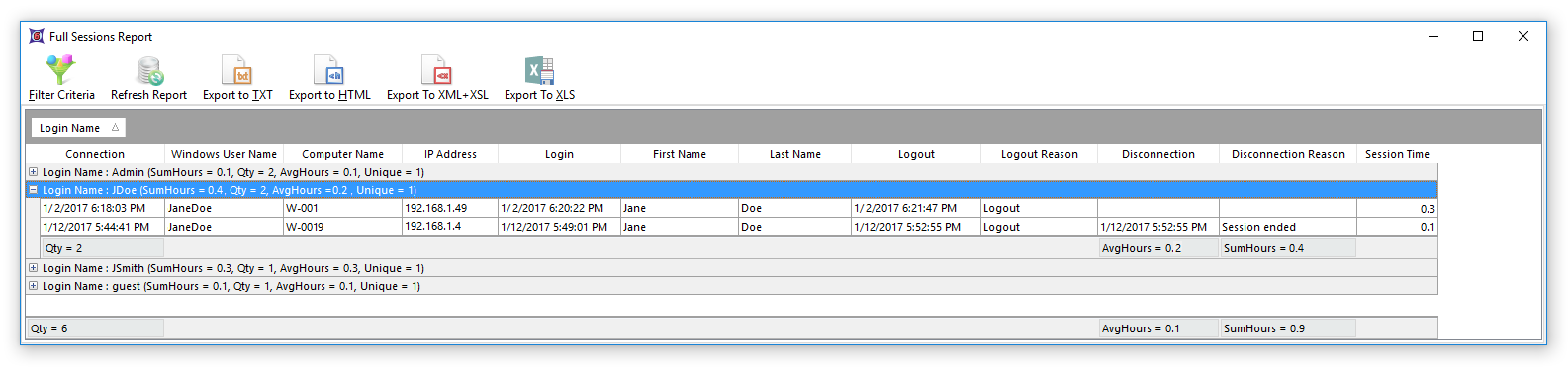Image resolution: width=1568 pixels, height=374 pixels.
Task: Sort by IP Address column header
Action: (x=450, y=154)
